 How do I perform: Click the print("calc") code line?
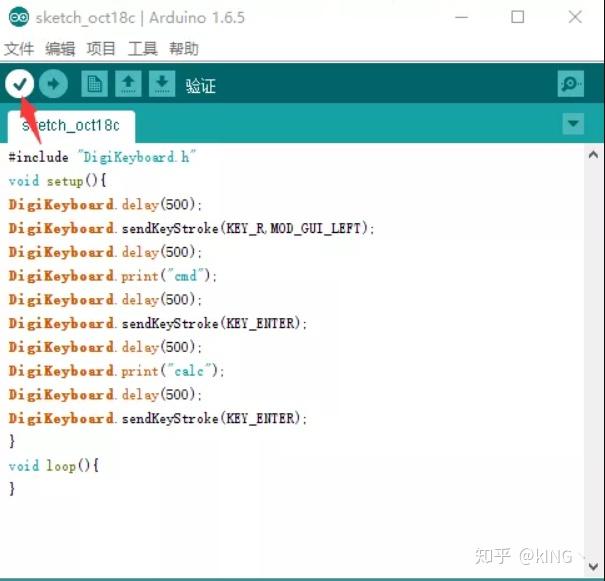pyautogui.click(x=116, y=371)
